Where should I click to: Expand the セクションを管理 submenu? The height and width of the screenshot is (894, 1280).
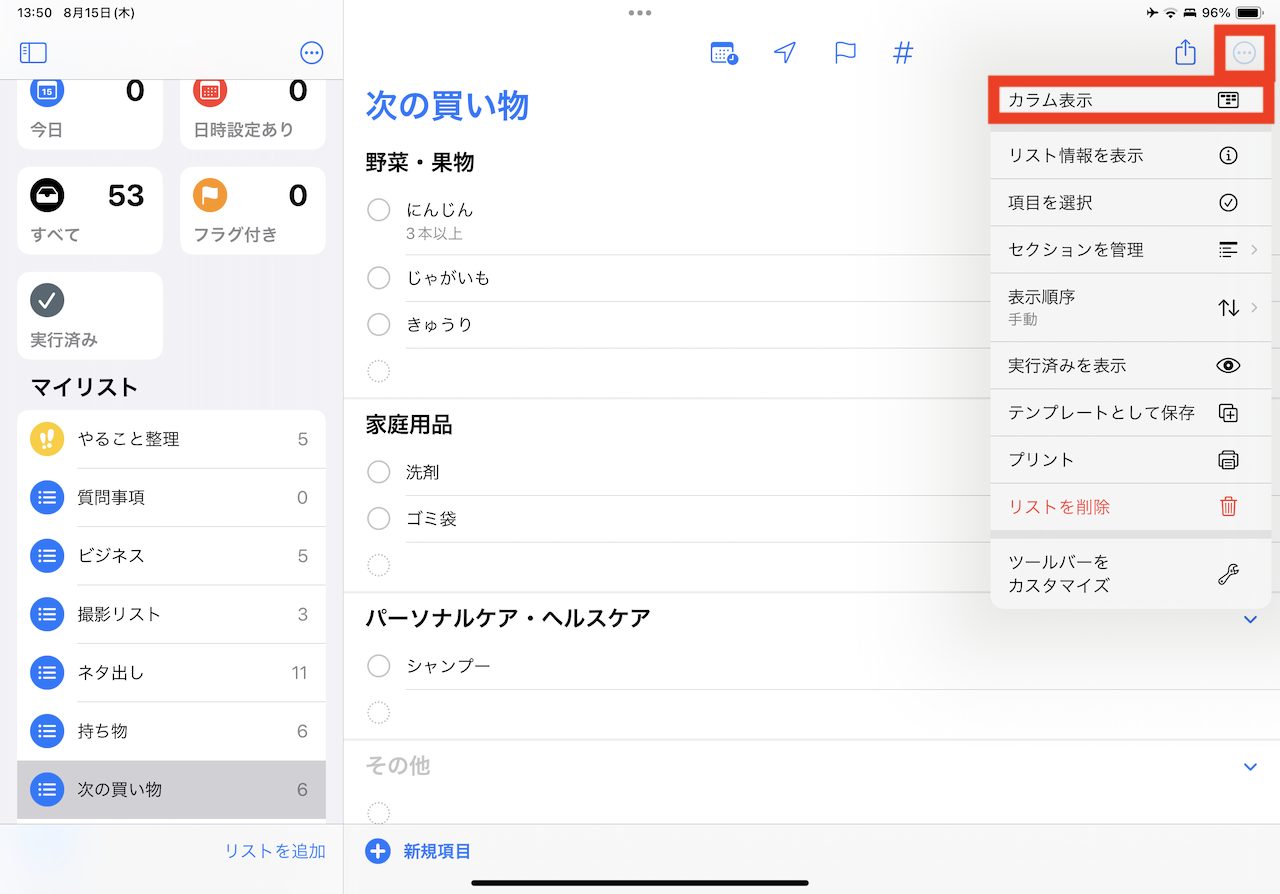(x=1130, y=250)
